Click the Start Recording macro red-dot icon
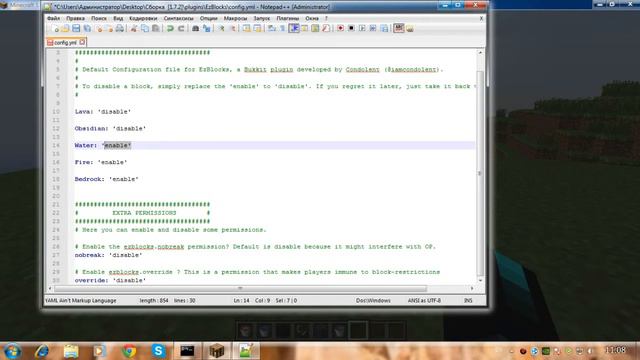The width and height of the screenshot is (640, 360). [340, 28]
